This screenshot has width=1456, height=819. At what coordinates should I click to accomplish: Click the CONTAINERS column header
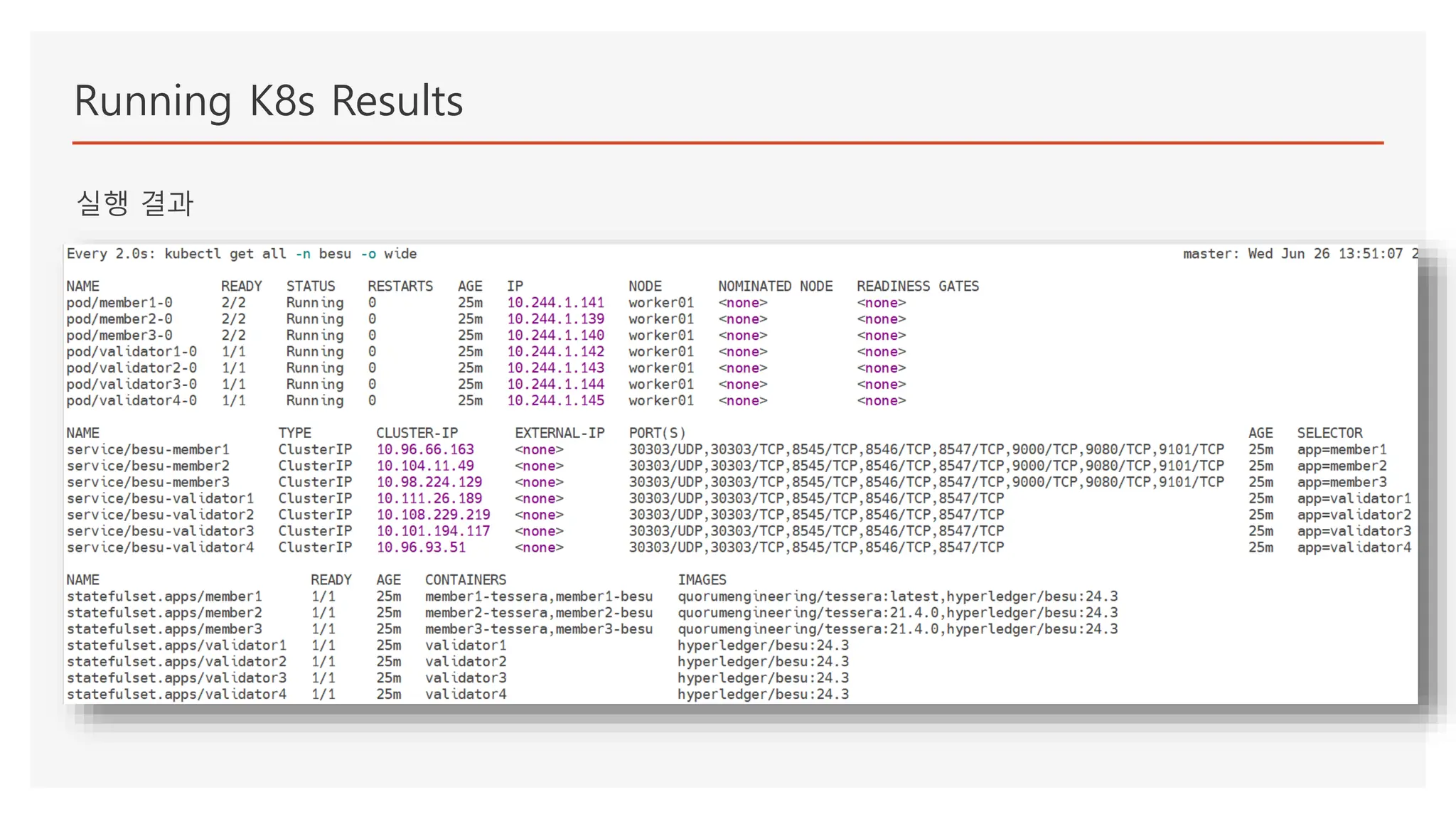click(466, 581)
